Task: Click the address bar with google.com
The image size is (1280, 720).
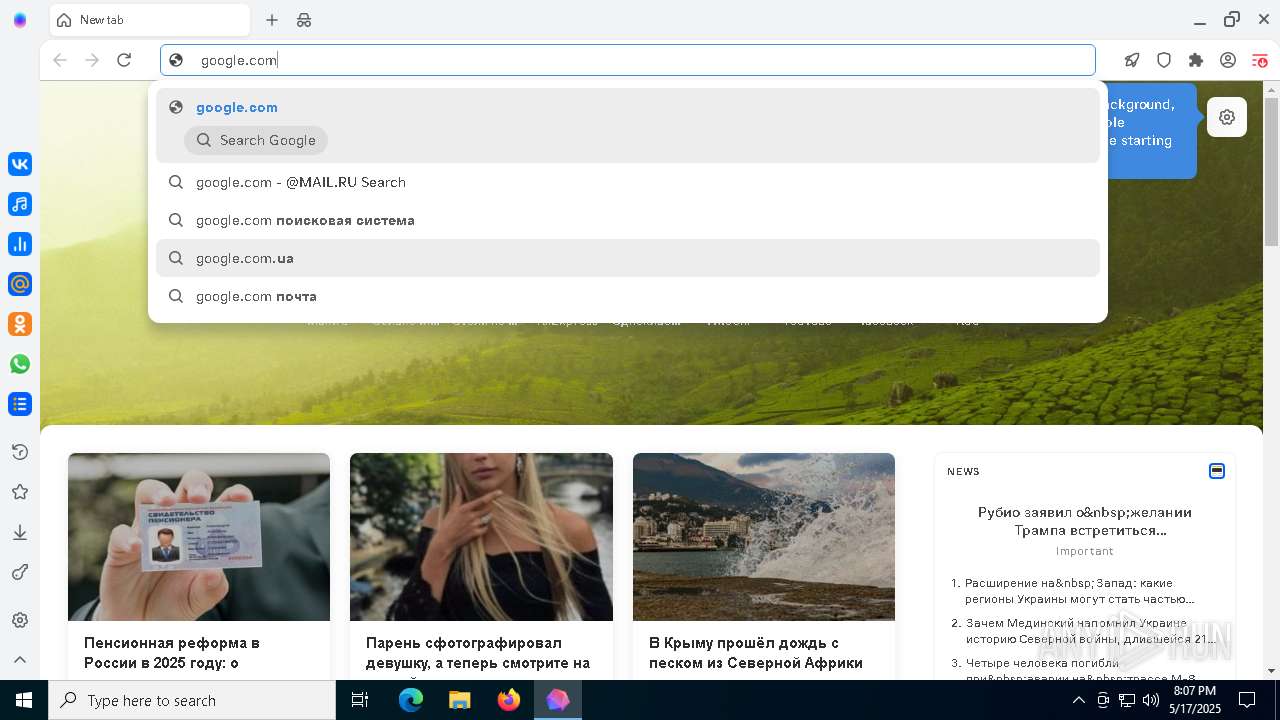Action: click(628, 60)
